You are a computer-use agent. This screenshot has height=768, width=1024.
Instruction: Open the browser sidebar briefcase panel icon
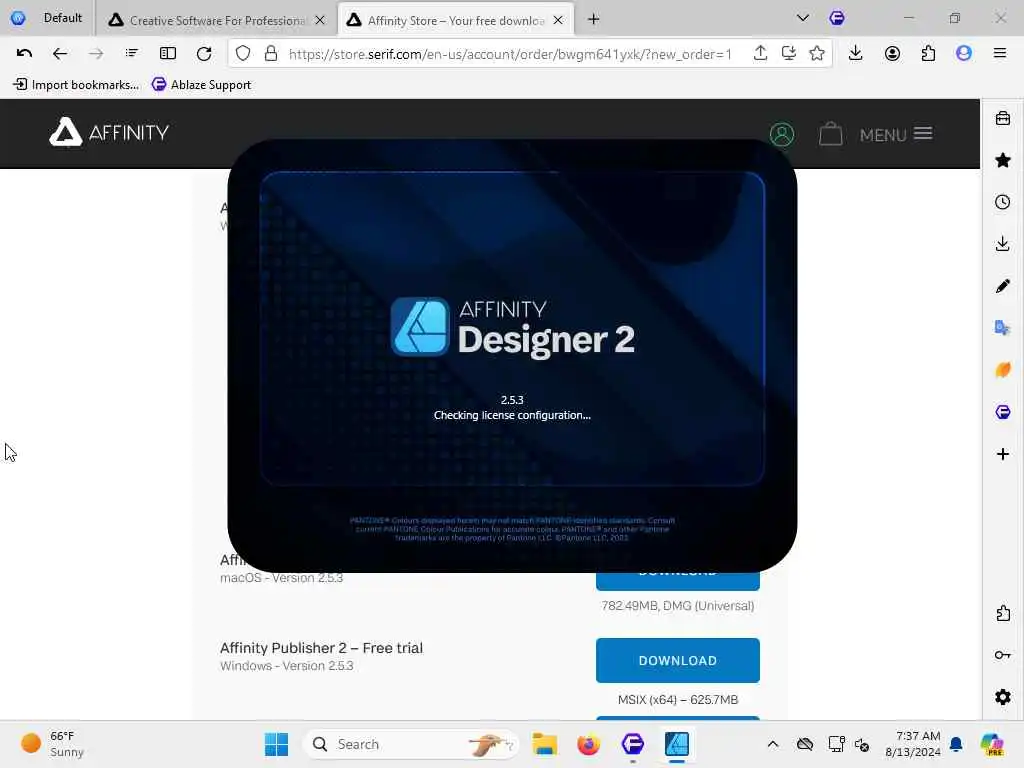(1003, 118)
